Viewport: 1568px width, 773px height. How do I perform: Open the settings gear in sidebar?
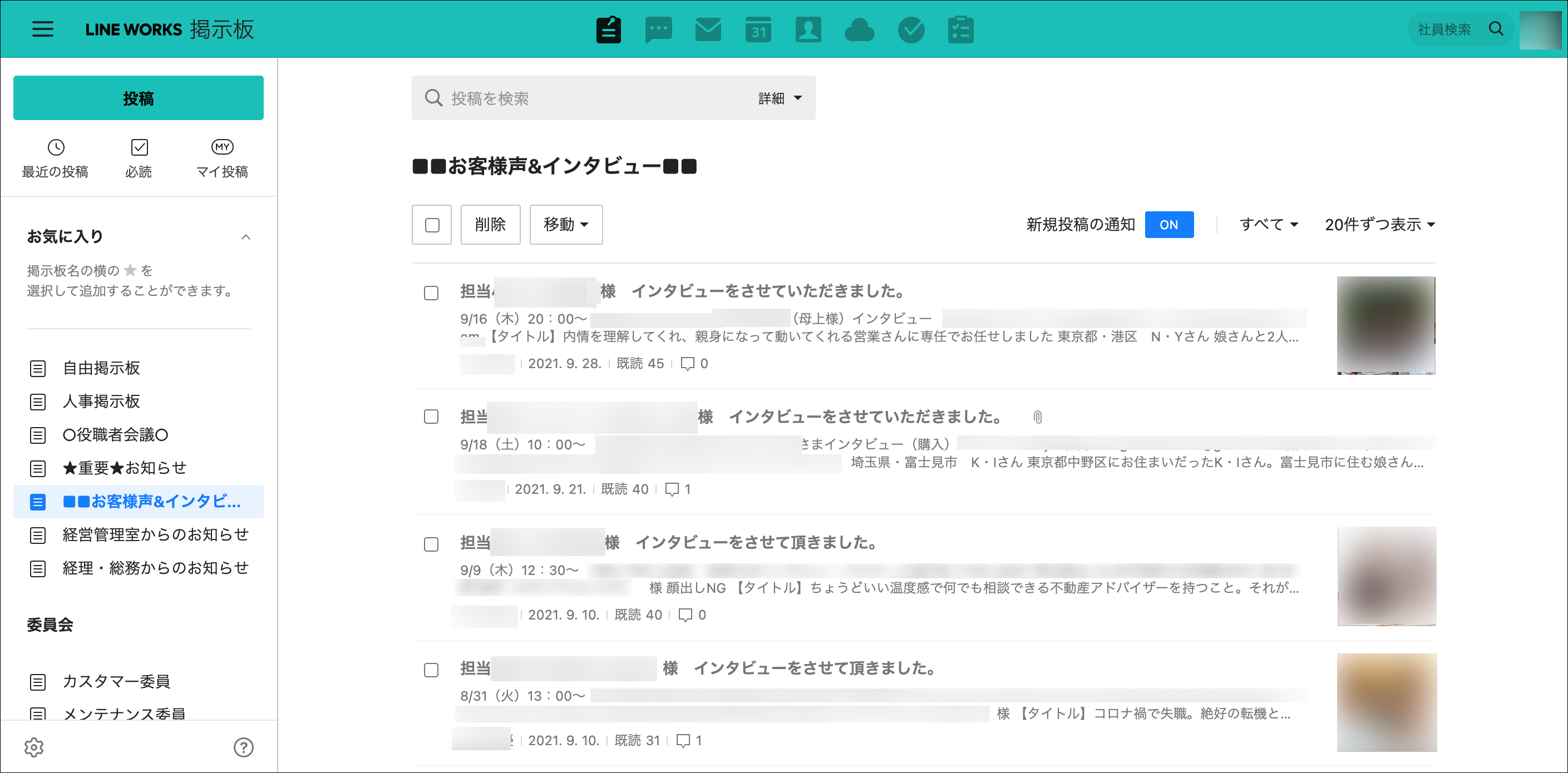(34, 747)
